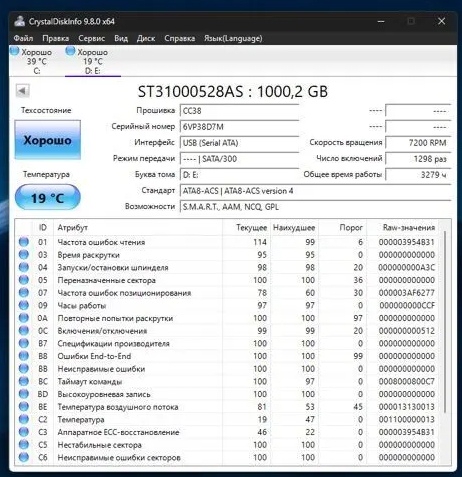The image size is (462, 477).
Task: Click the power-on hours field 3279 ч
Action: click(418, 175)
